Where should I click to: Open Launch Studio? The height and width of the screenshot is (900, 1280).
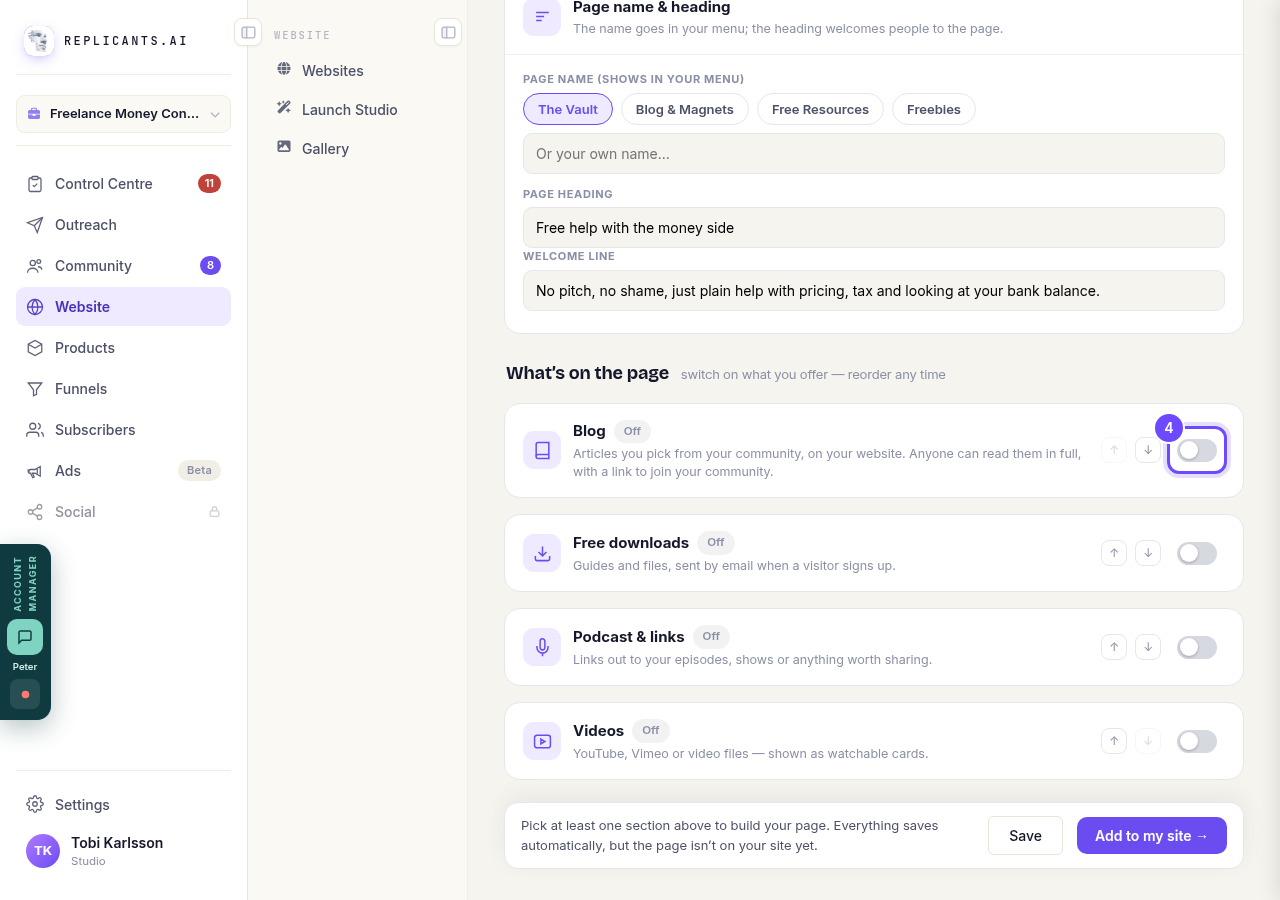(x=357, y=110)
